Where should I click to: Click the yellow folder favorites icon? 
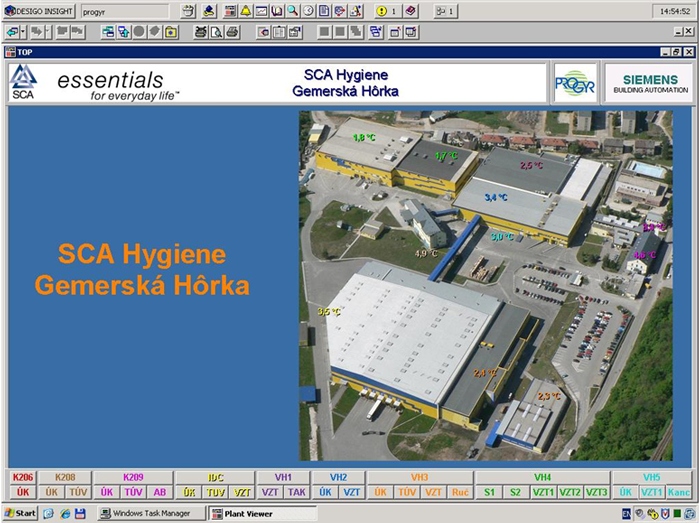[x=171, y=32]
